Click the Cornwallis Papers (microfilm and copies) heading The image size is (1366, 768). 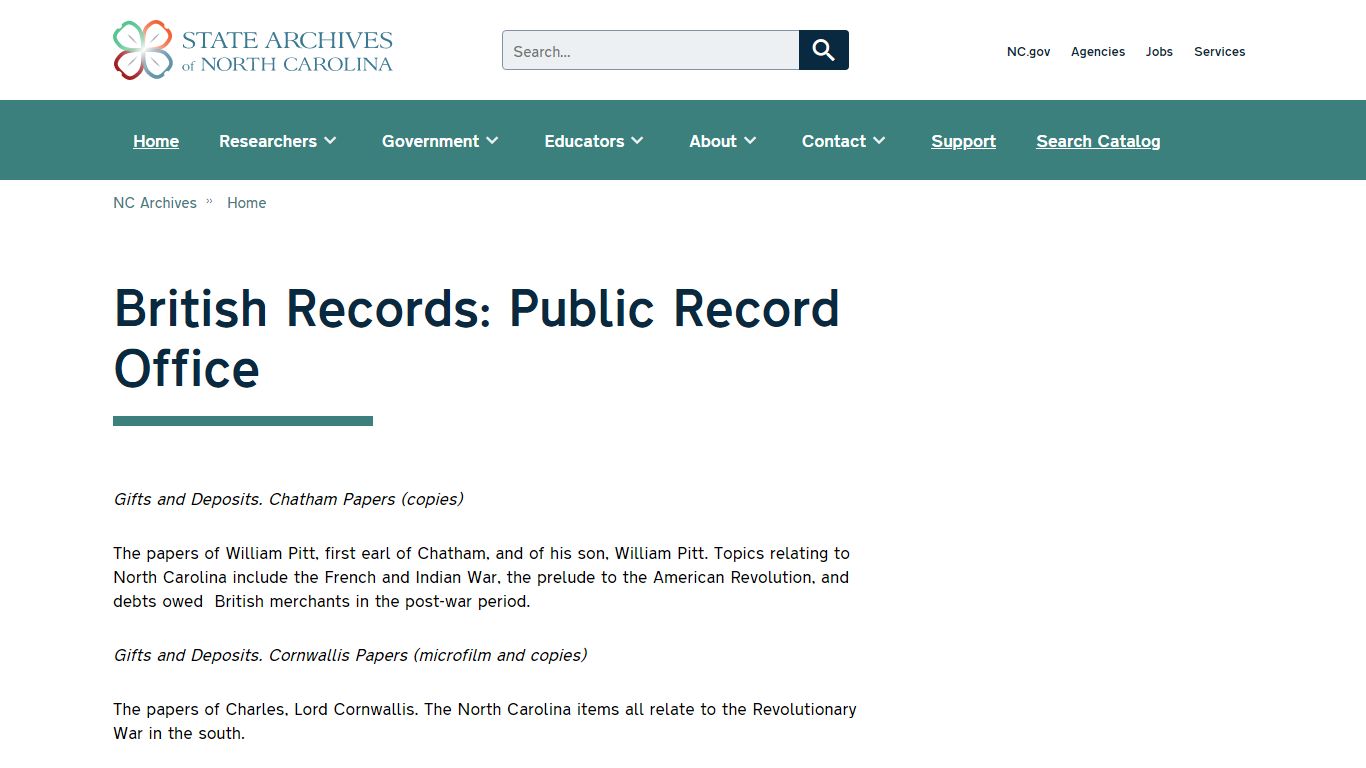point(350,655)
